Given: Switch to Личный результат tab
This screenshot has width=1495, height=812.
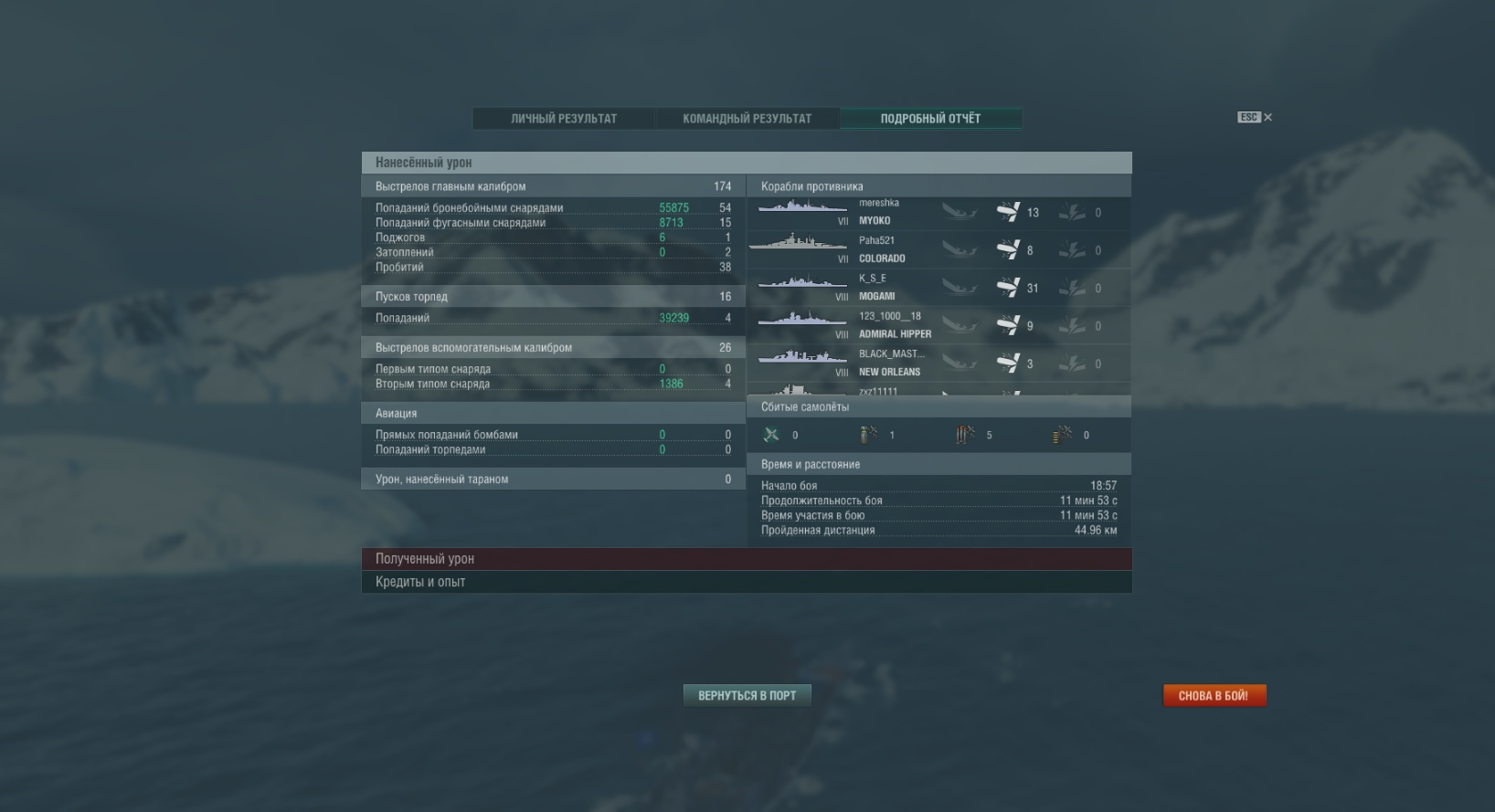Looking at the screenshot, I should 564,119.
